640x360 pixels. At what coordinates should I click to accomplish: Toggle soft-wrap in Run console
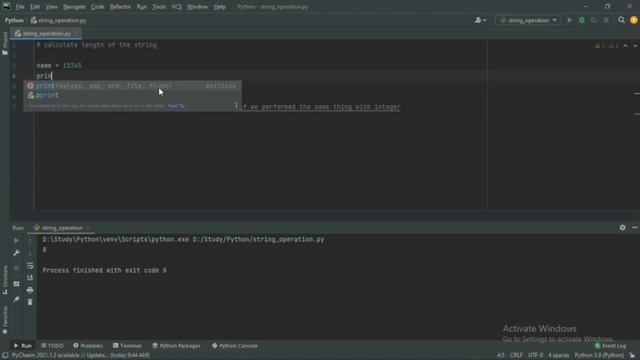[30, 266]
